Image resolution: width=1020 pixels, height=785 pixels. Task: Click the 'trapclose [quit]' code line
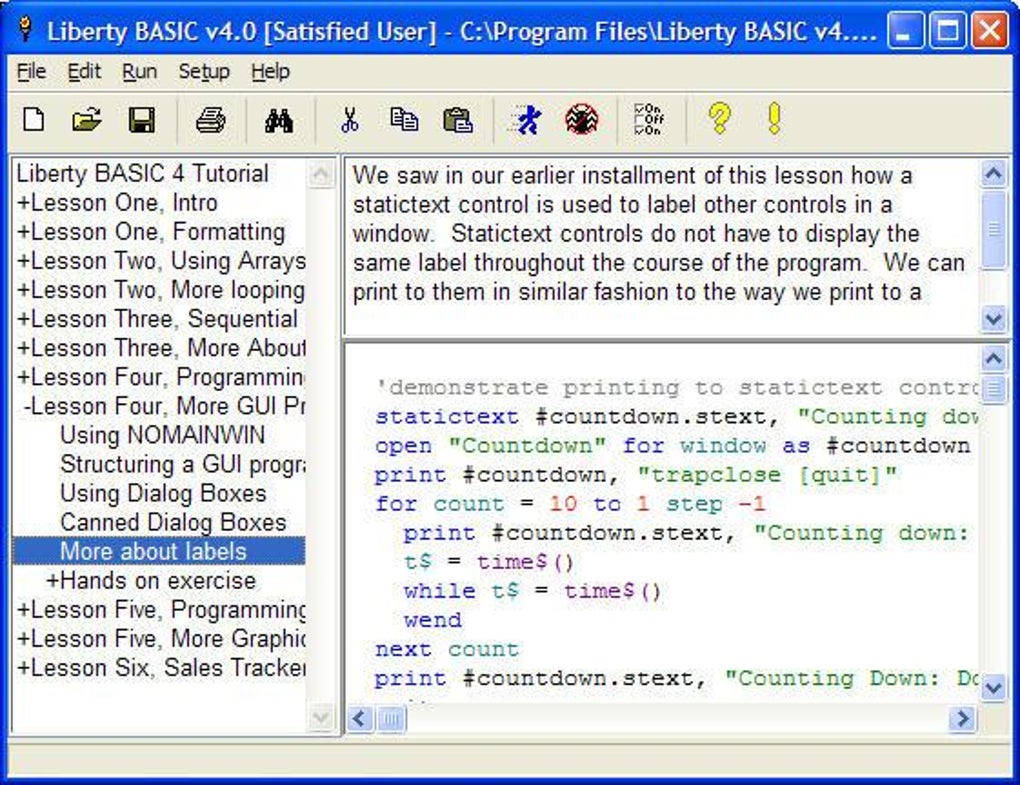[x=636, y=475]
